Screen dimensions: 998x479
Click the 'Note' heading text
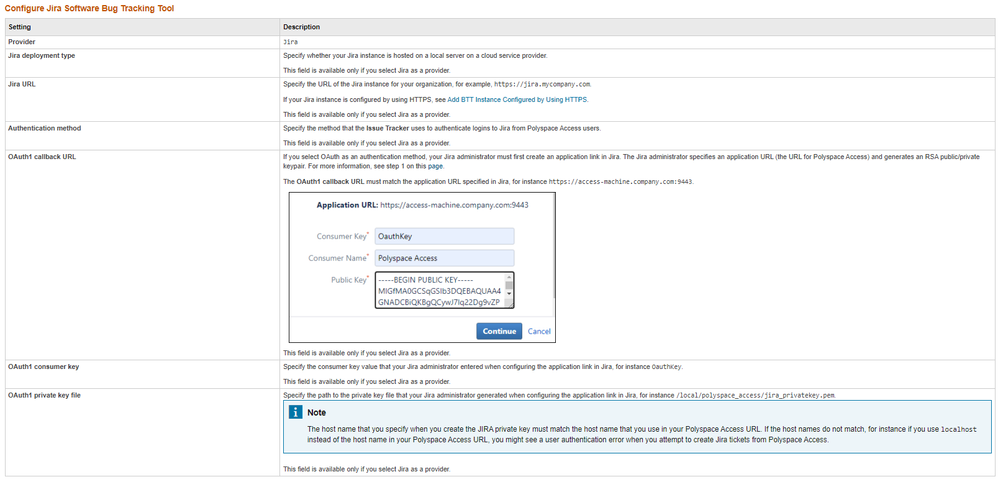pos(316,412)
